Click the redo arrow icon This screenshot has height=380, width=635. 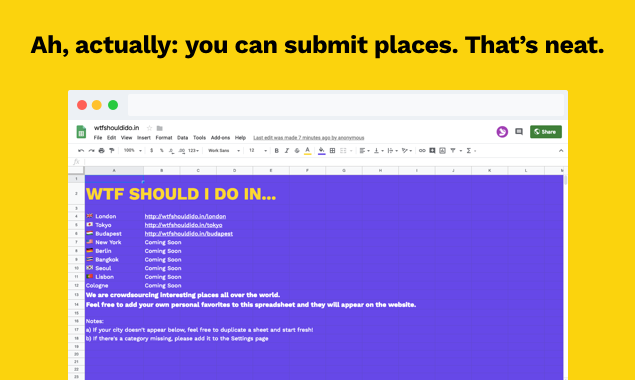[92, 151]
